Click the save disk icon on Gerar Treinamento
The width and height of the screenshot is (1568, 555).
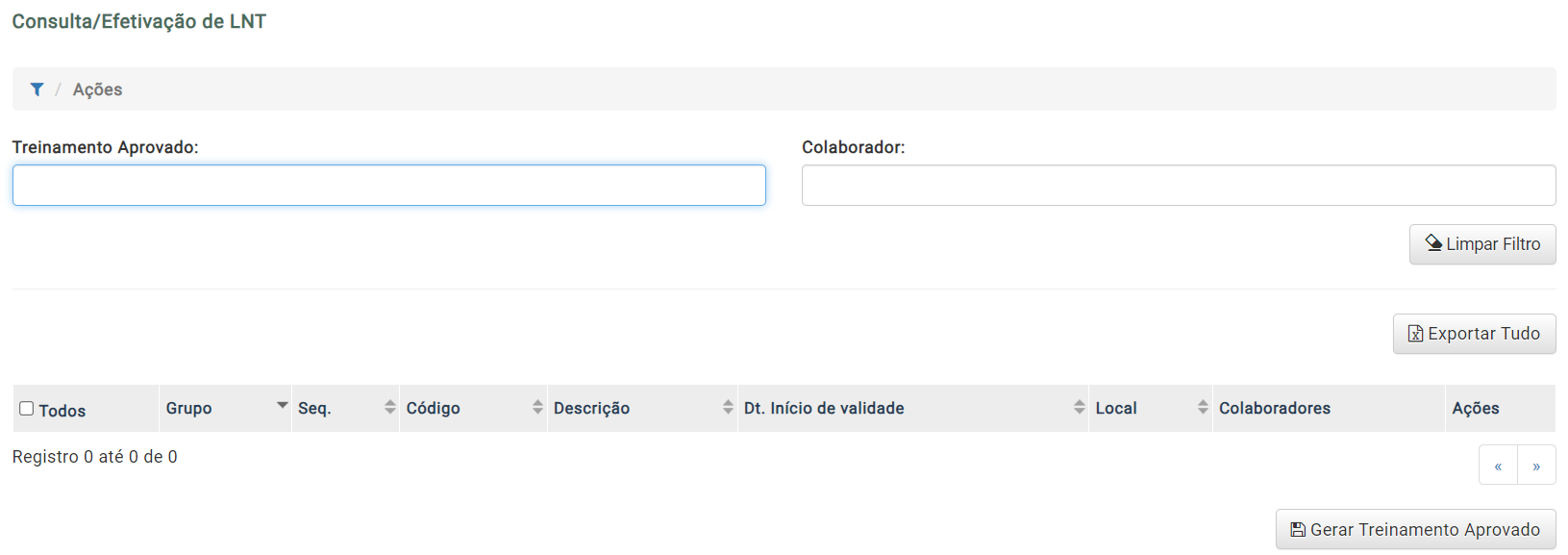point(1298,530)
